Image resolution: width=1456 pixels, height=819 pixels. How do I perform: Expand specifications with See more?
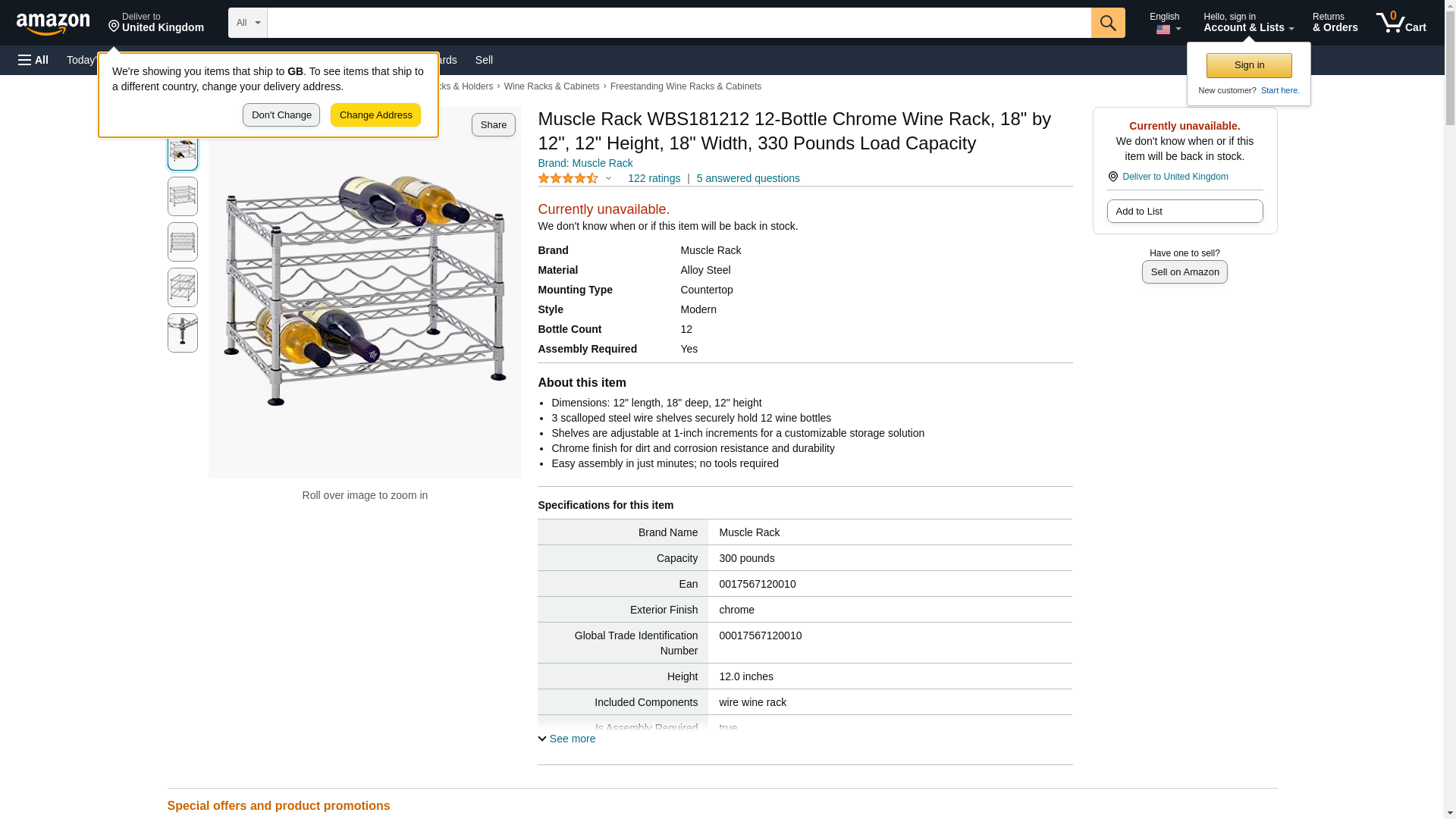(567, 739)
